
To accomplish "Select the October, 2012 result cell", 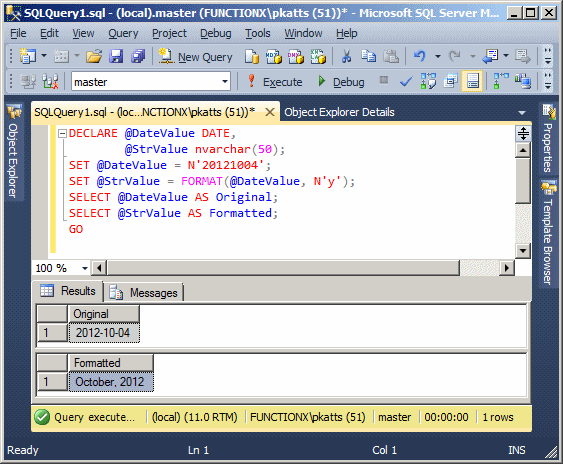I will [x=111, y=382].
